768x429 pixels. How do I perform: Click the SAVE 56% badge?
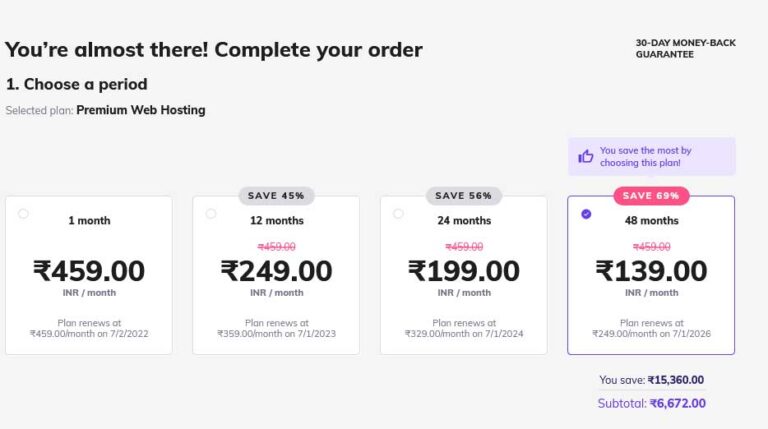point(463,196)
